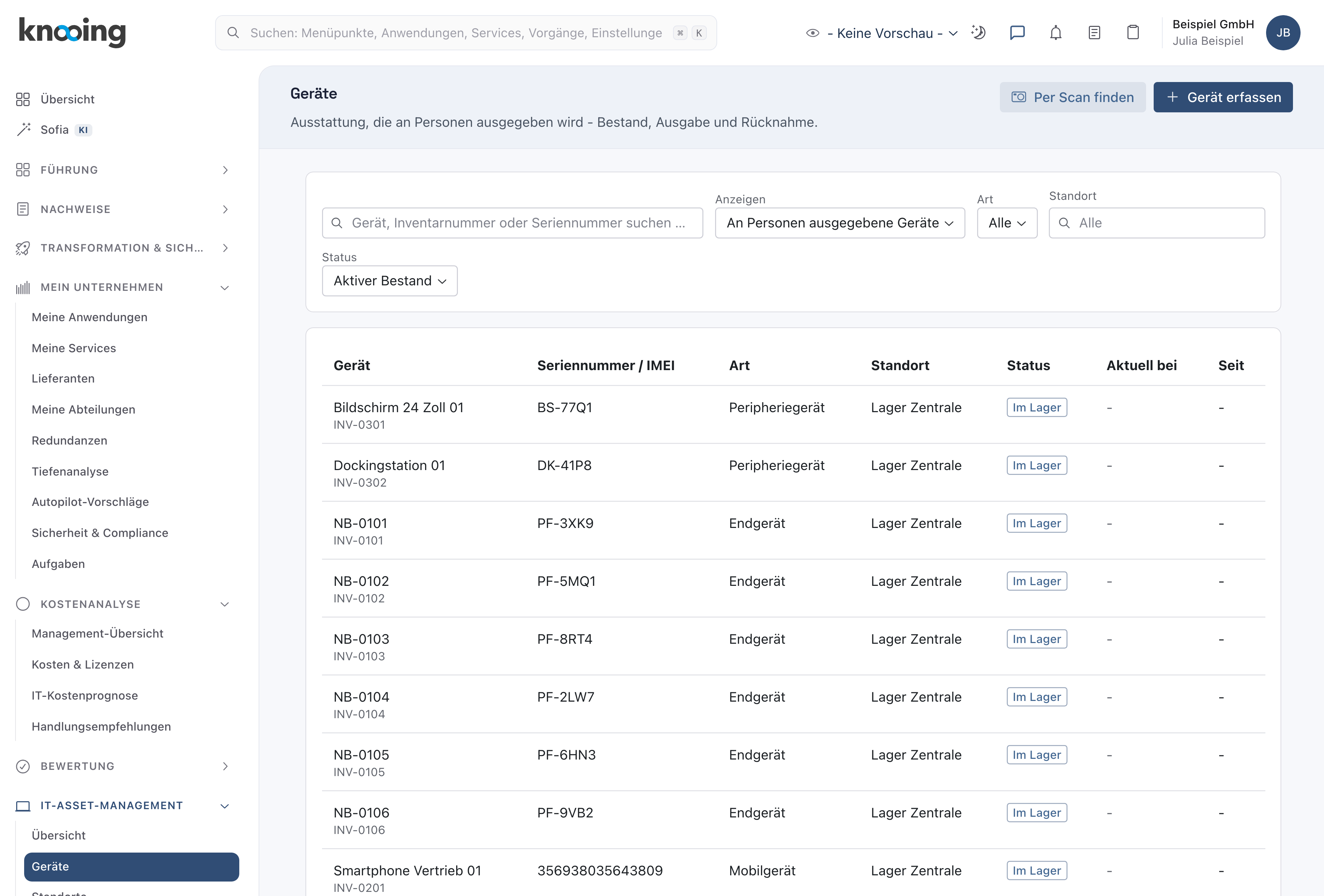The height and width of the screenshot is (896, 1324).
Task: Select Geräte in the sidebar
Action: 132,866
